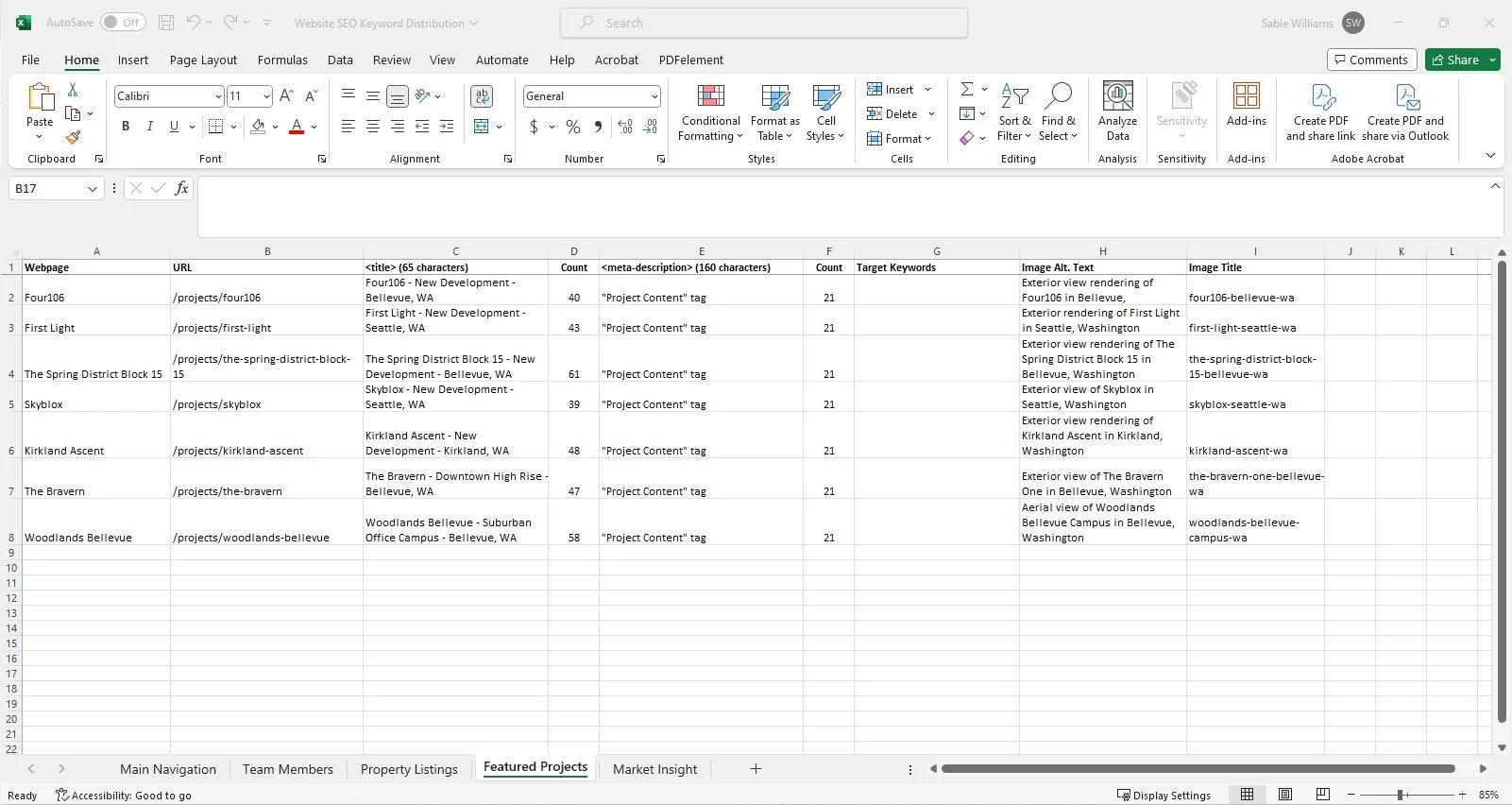Open the File menu
1512x805 pixels.
coord(30,60)
